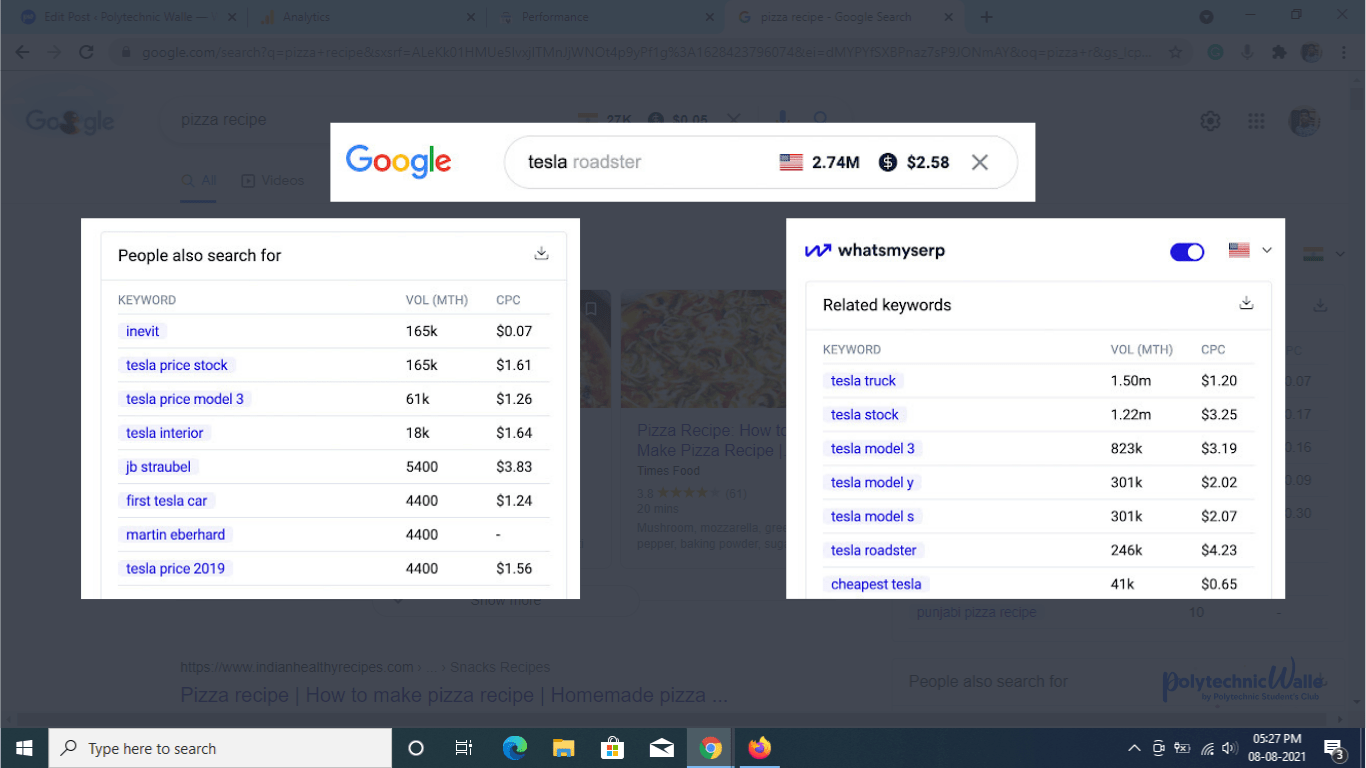Open Cortana from the taskbar
Image resolution: width=1366 pixels, height=768 pixels.
click(x=416, y=748)
